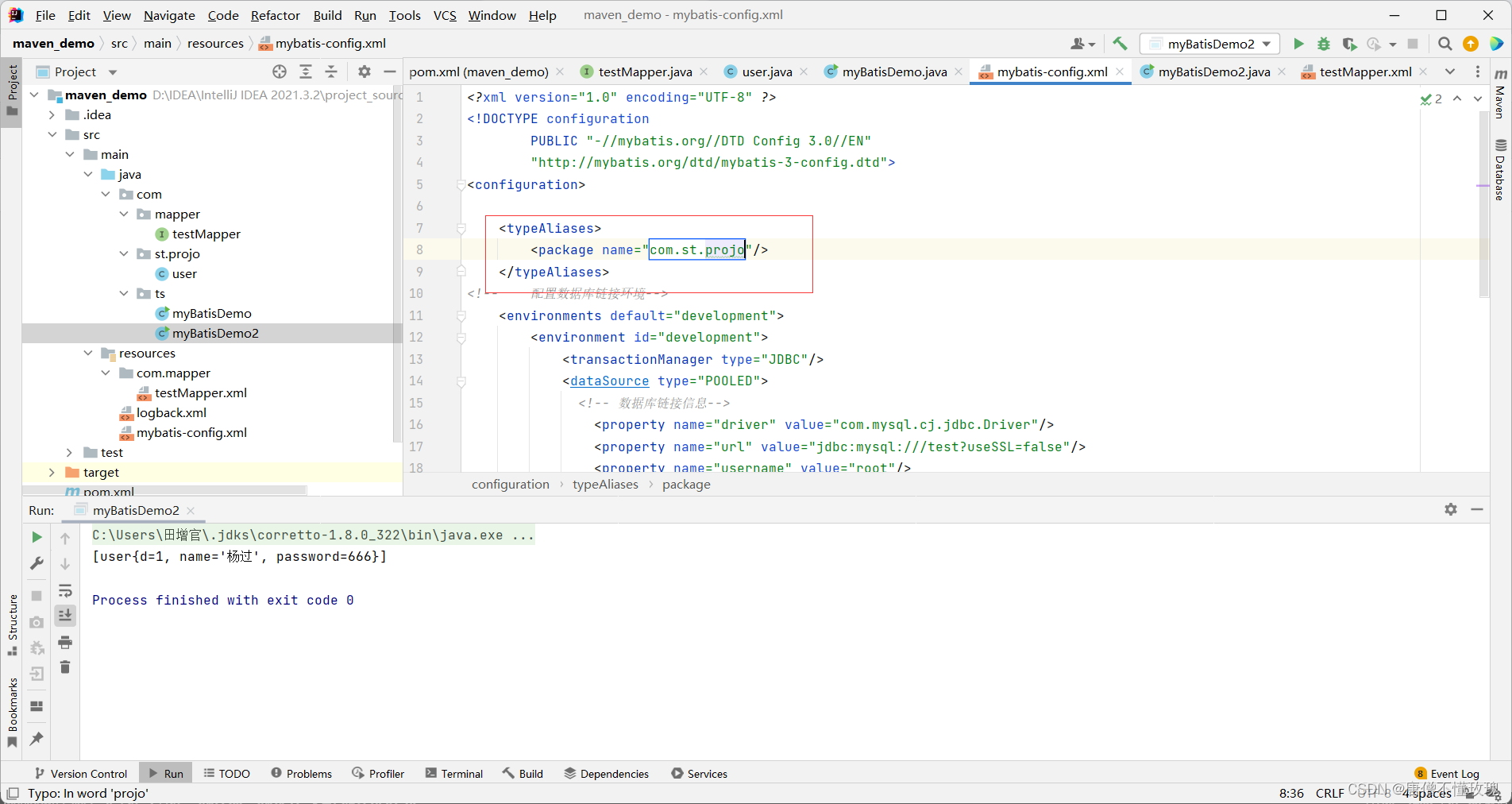Collapse the mapper package

124,214
